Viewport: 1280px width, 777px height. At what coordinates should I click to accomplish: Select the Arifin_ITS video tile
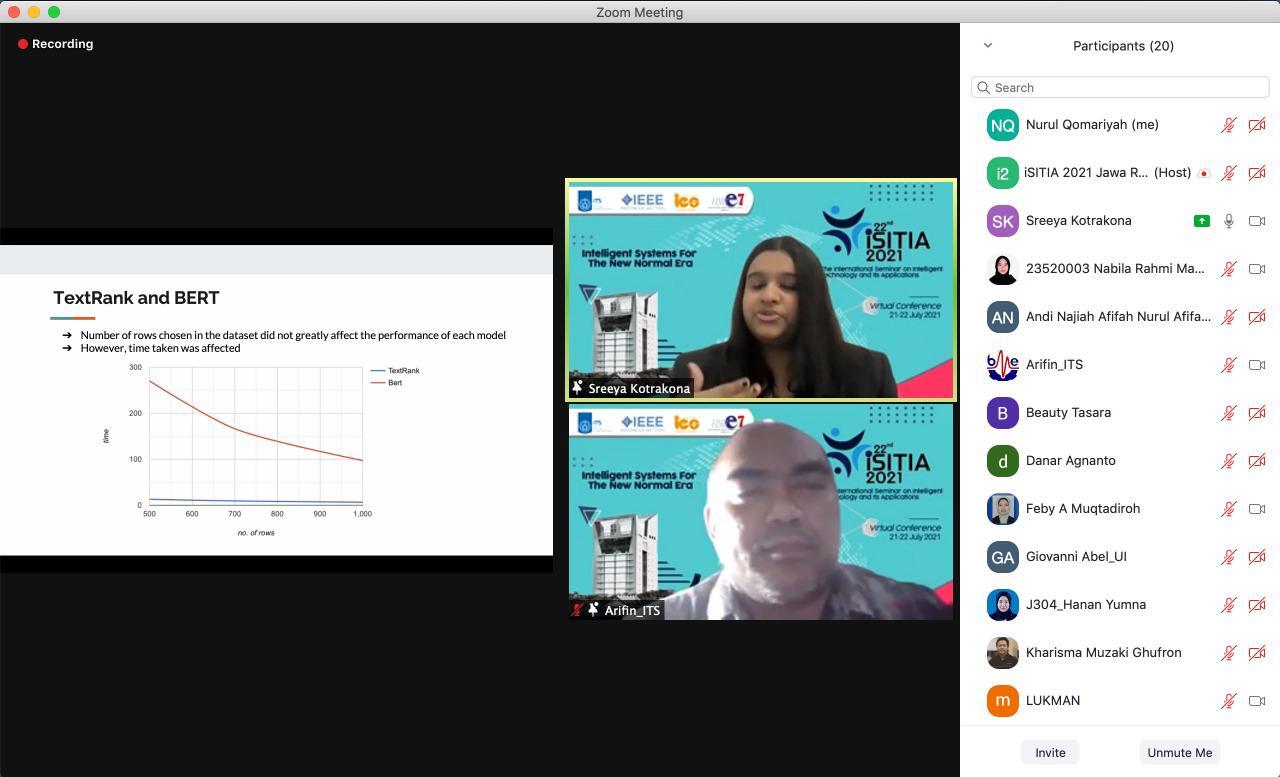pos(761,512)
